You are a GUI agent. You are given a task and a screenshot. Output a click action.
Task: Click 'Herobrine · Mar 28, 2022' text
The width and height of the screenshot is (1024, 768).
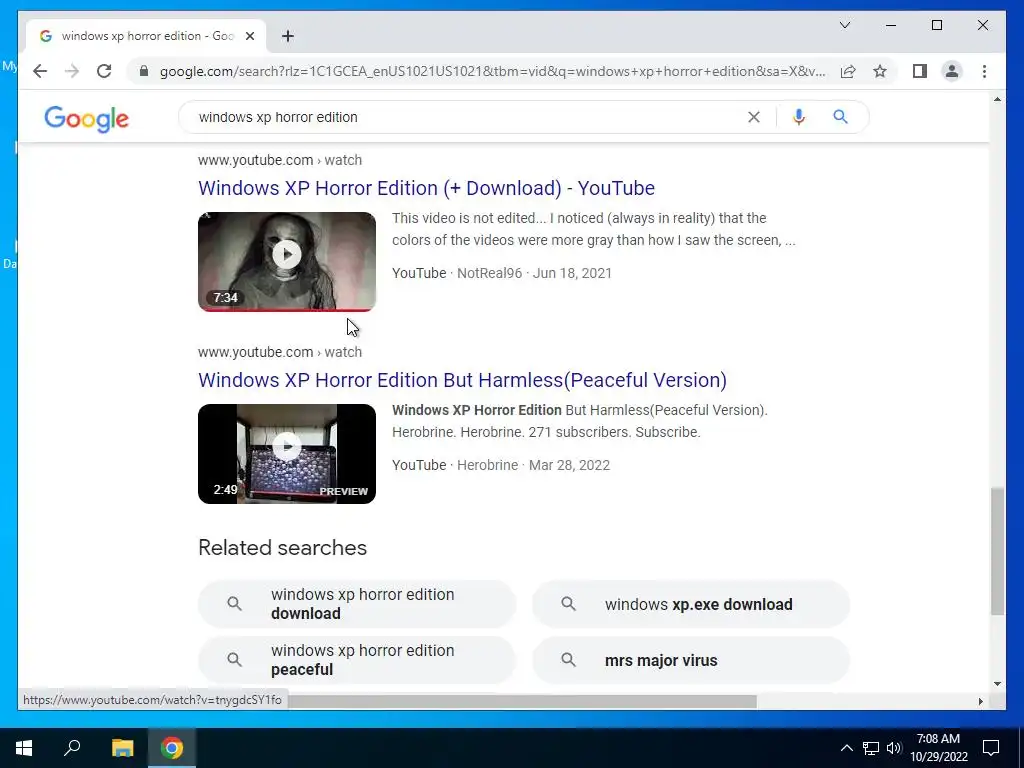click(534, 465)
